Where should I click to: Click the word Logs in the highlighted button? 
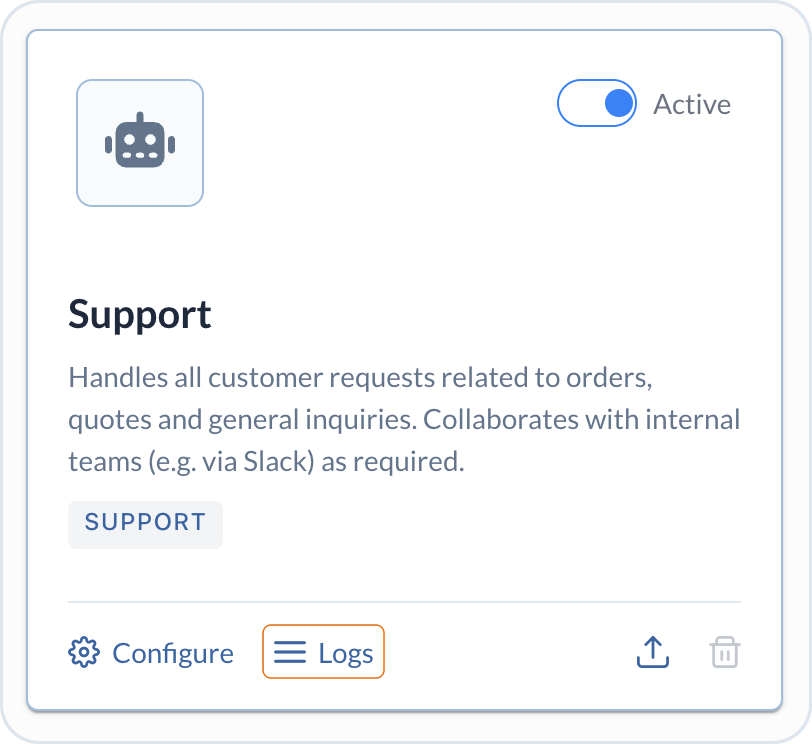point(345,653)
